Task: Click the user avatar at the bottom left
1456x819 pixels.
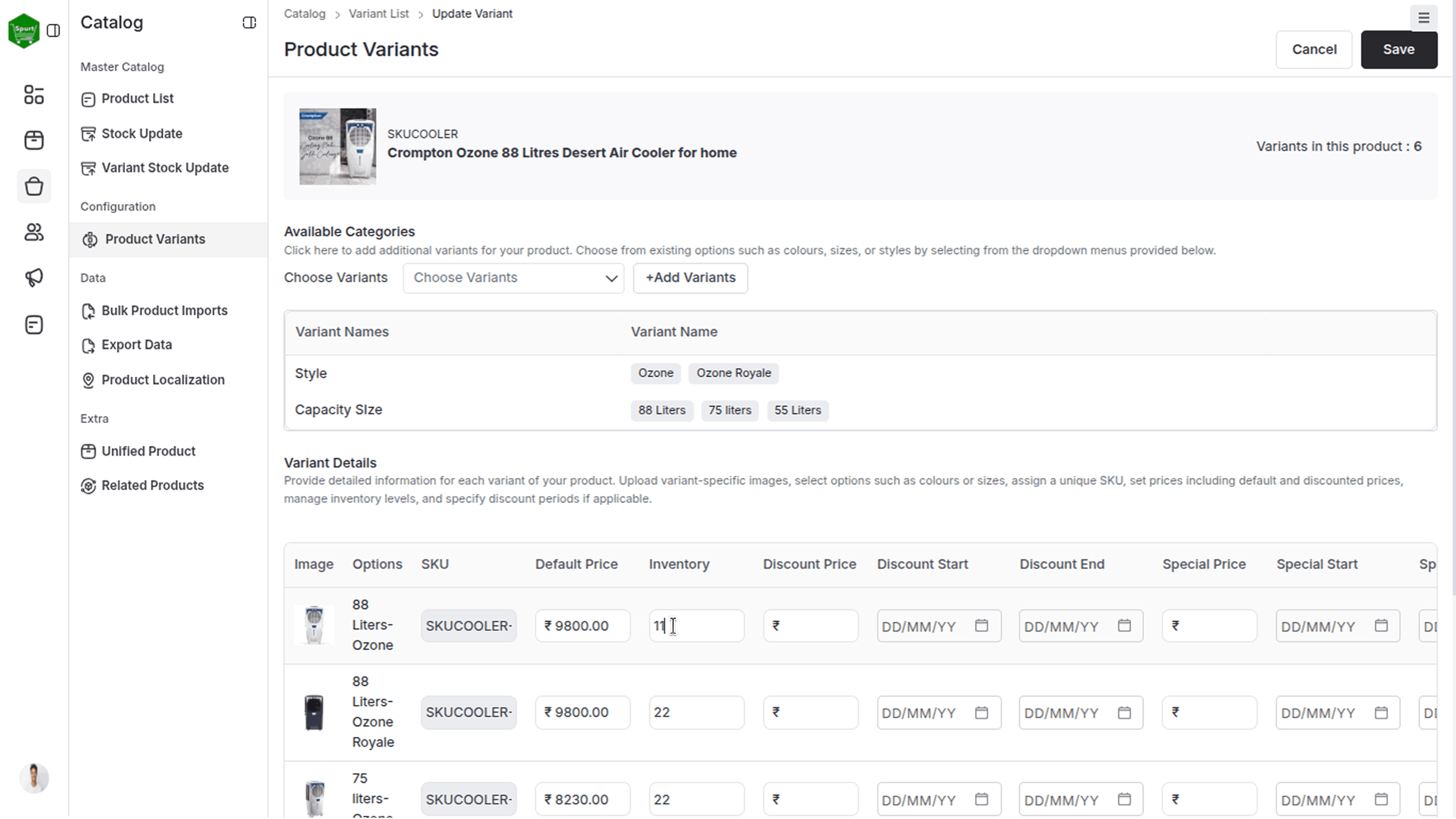Action: [34, 778]
